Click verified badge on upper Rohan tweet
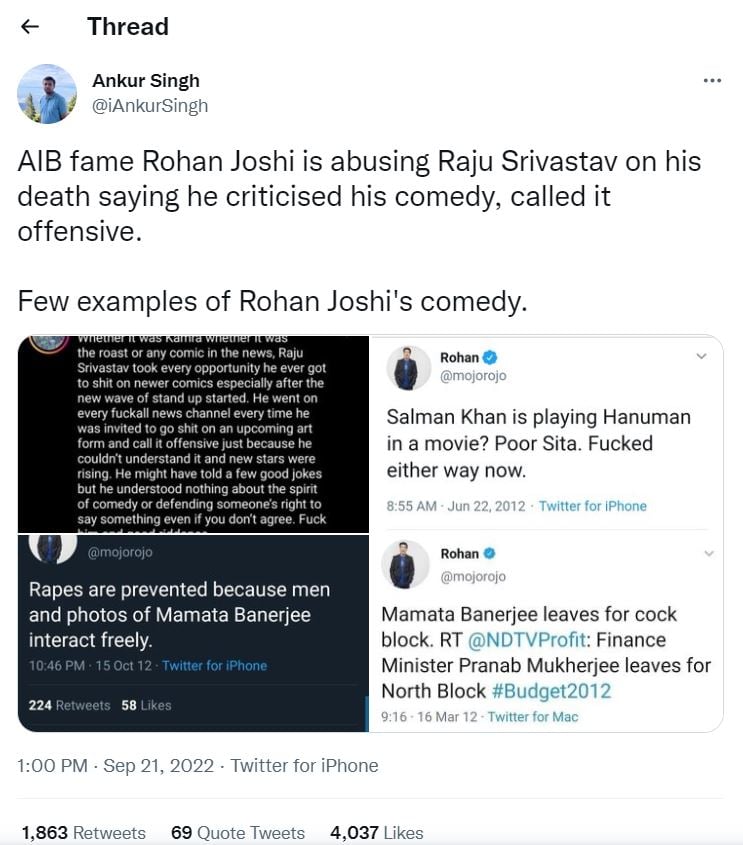 (x=490, y=357)
